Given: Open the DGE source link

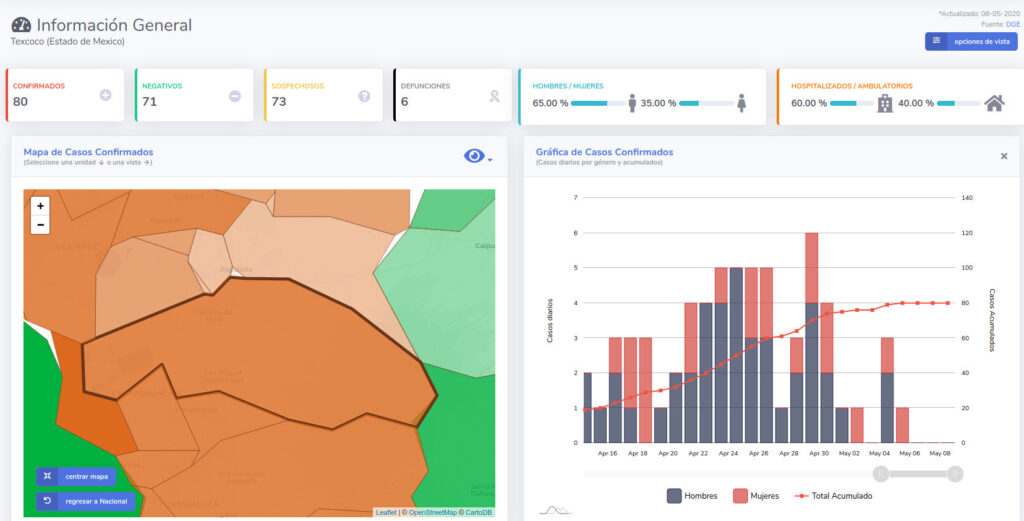Looking at the screenshot, I should pos(1012,23).
